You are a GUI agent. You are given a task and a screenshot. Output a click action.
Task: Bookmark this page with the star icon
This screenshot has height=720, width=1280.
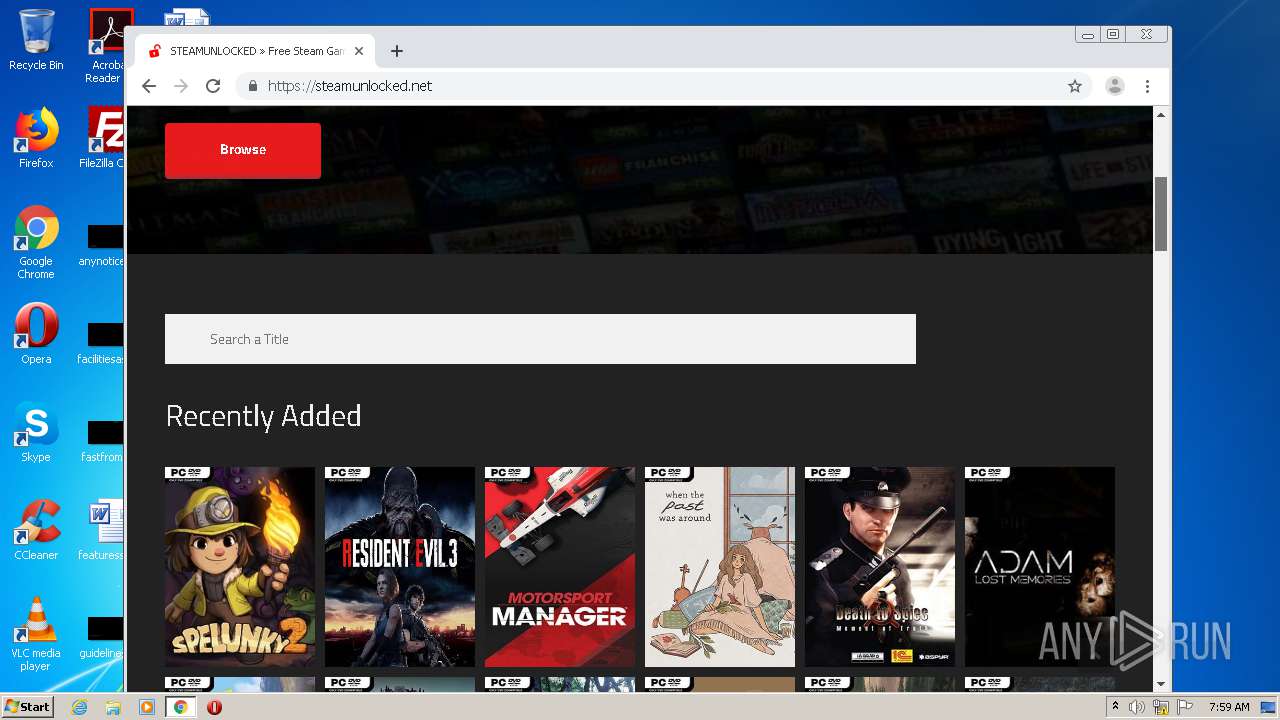1075,86
